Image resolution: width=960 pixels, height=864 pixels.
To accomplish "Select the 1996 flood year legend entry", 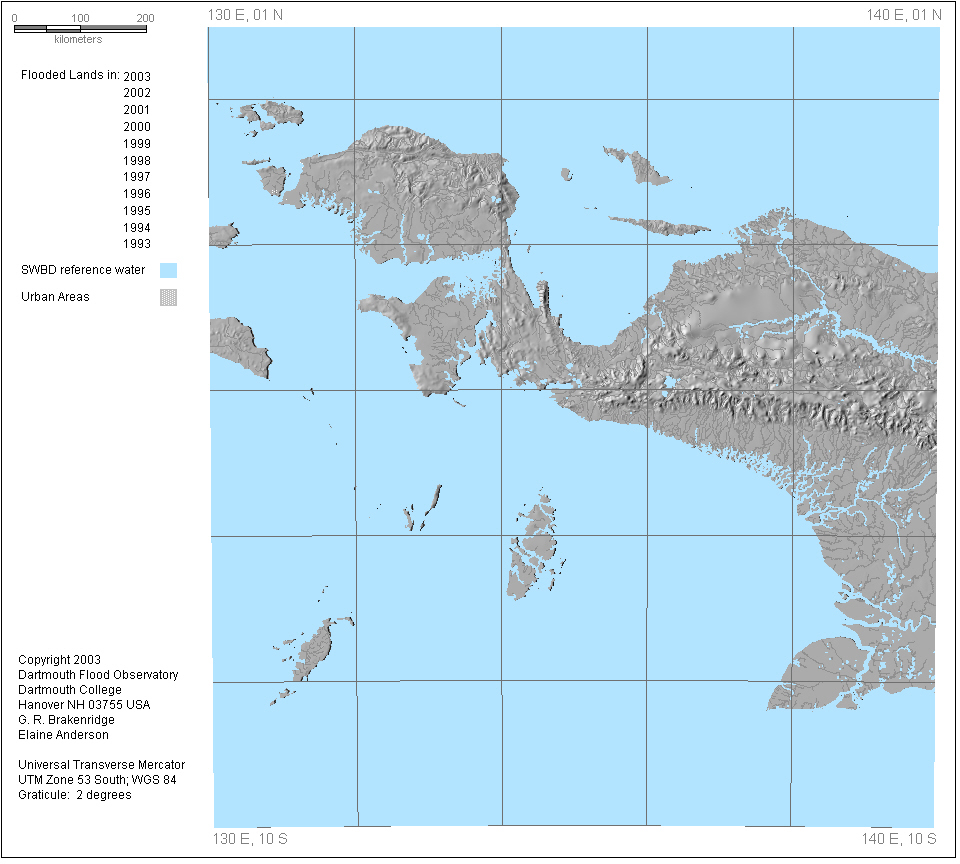I will click(137, 194).
